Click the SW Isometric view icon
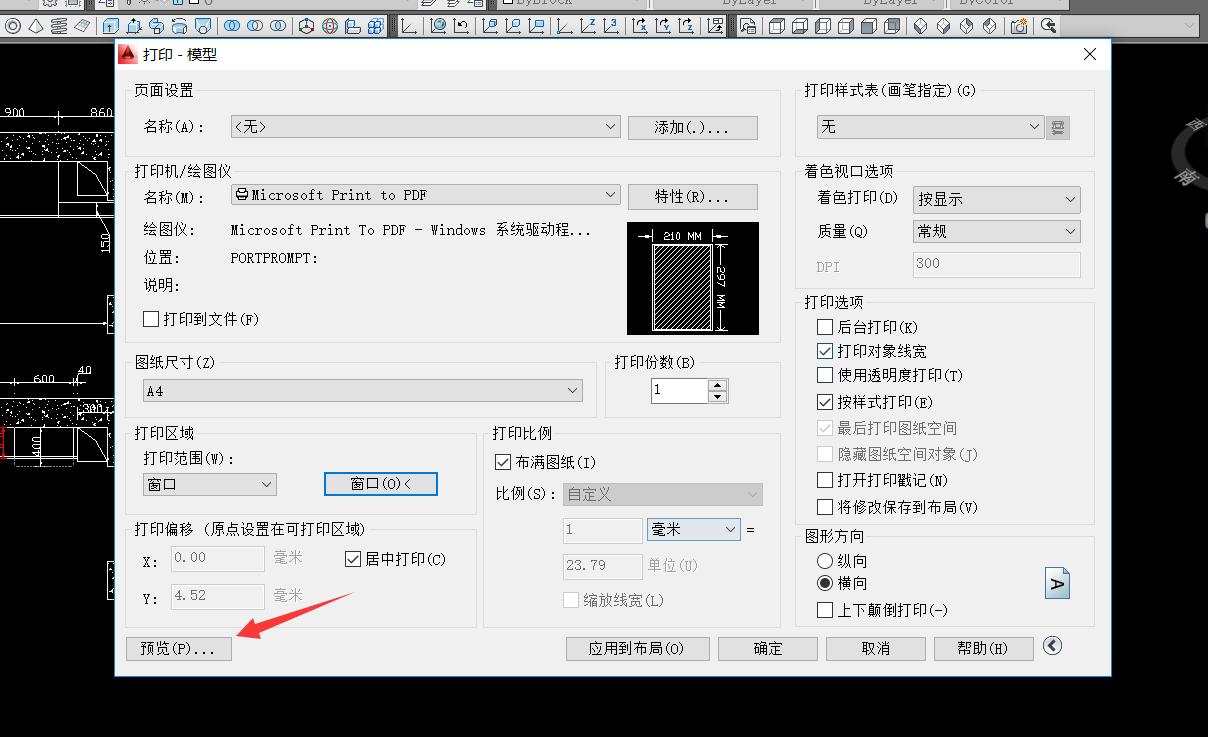Viewport: 1208px width, 737px height. [918, 26]
